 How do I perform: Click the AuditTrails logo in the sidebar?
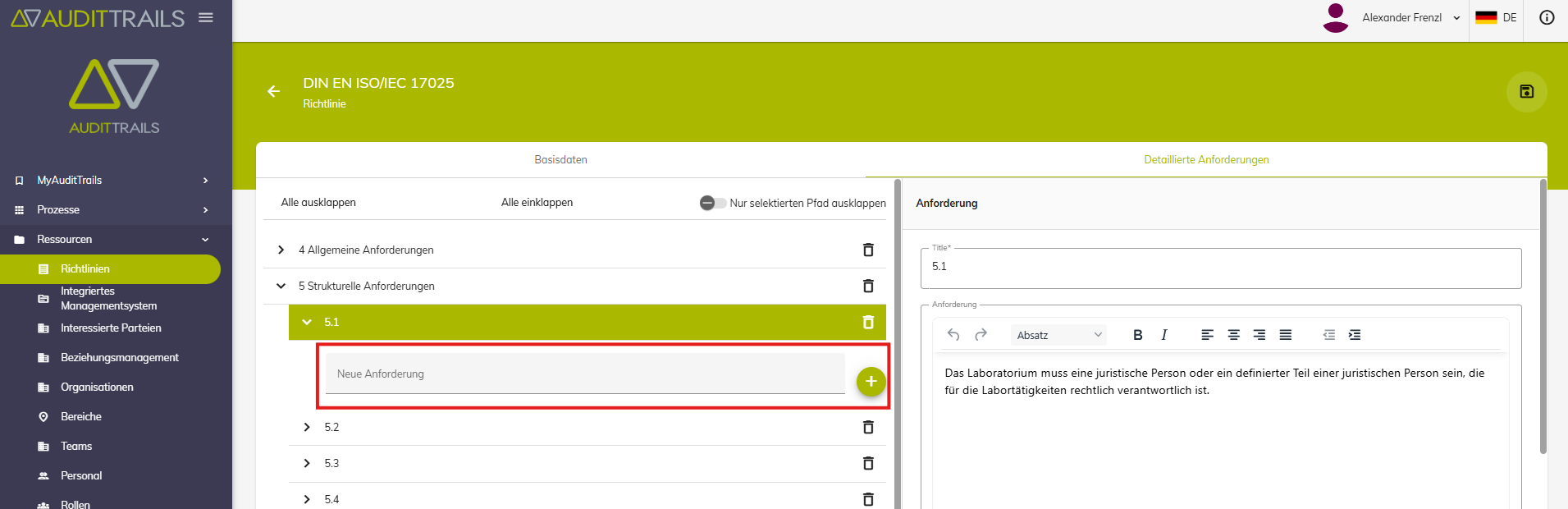[x=114, y=96]
